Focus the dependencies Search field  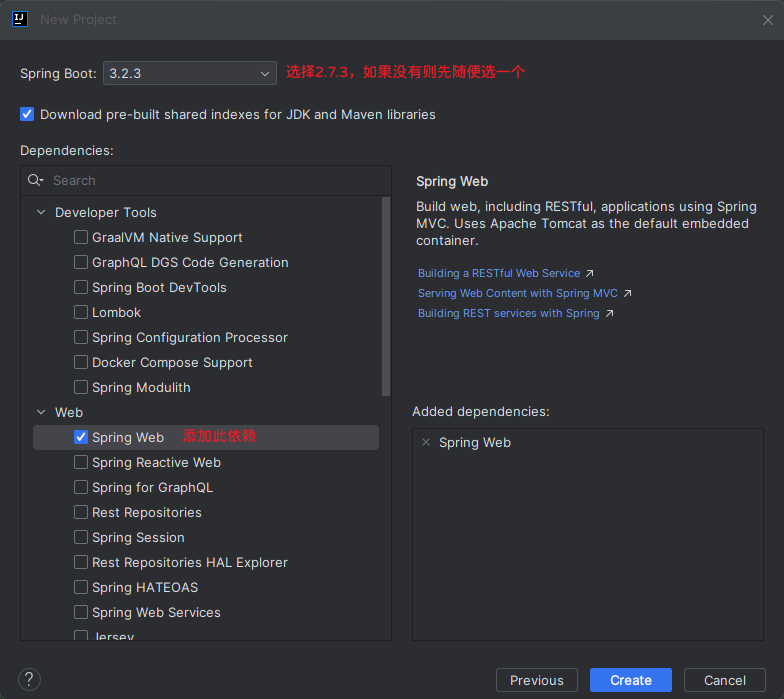click(x=206, y=180)
